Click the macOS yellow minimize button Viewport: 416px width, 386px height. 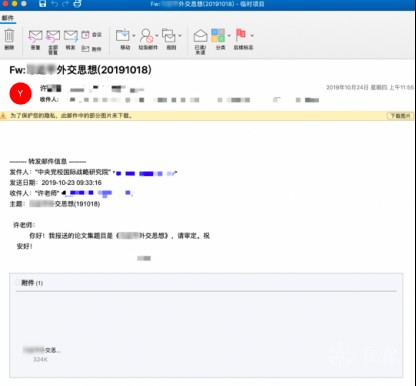pyautogui.click(x=14, y=4)
